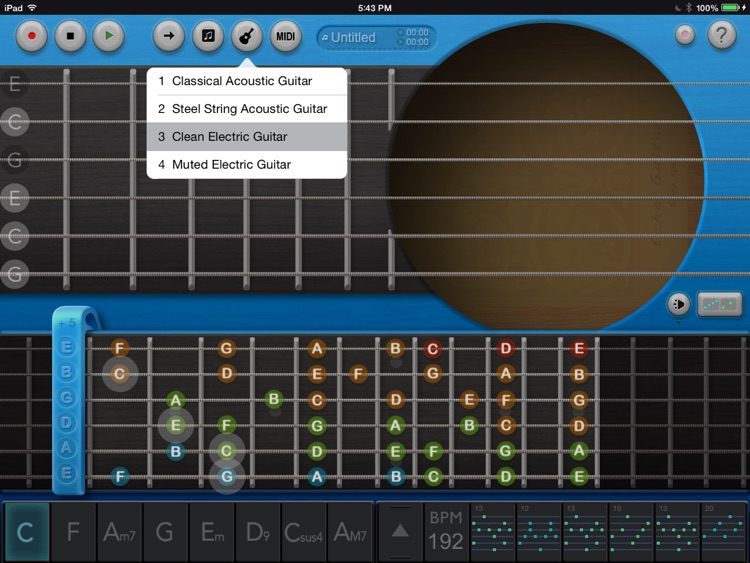Tap the highlighted green E note on D string
Screen dimensions: 750x563
click(176, 425)
